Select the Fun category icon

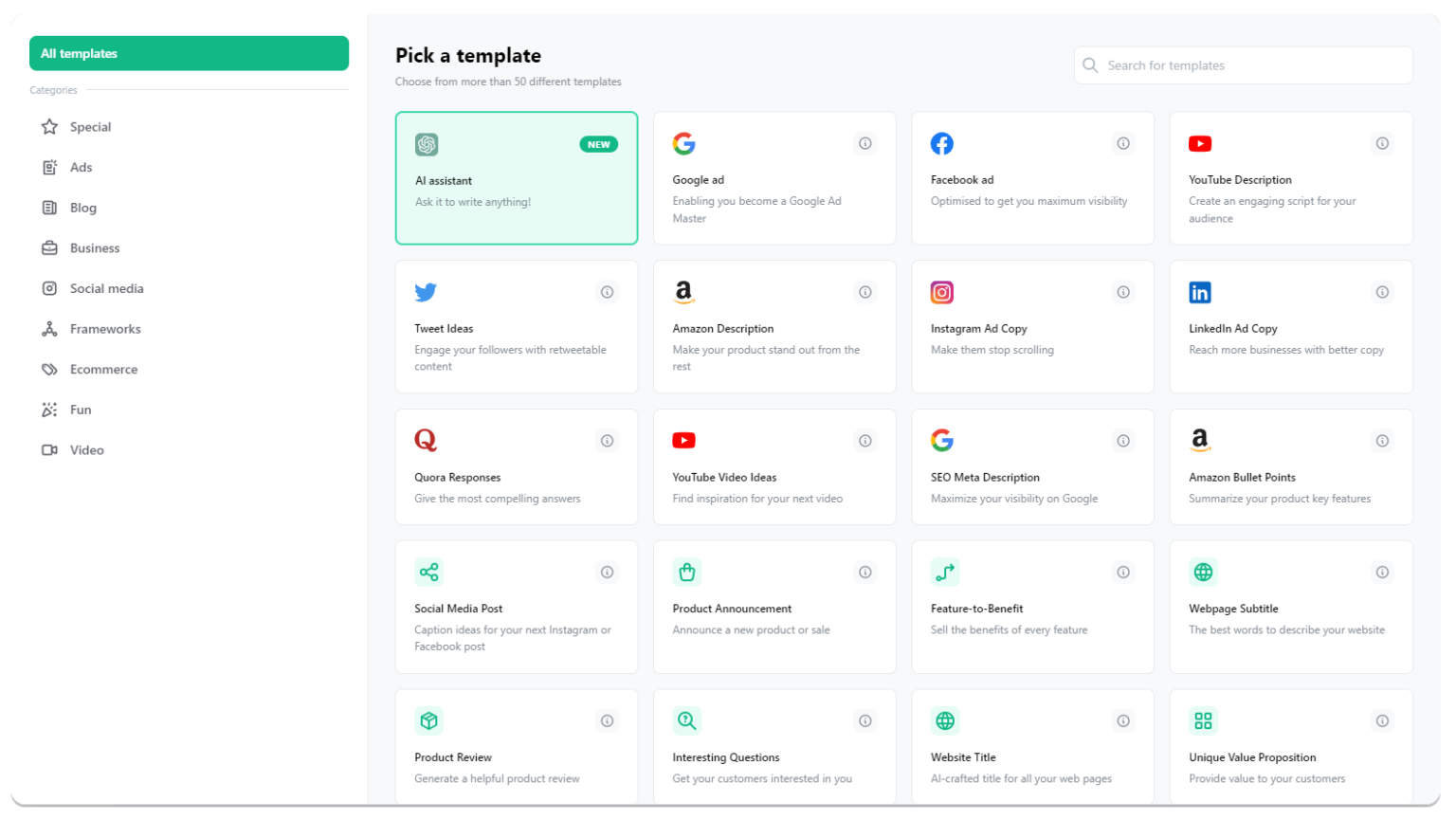[49, 410]
